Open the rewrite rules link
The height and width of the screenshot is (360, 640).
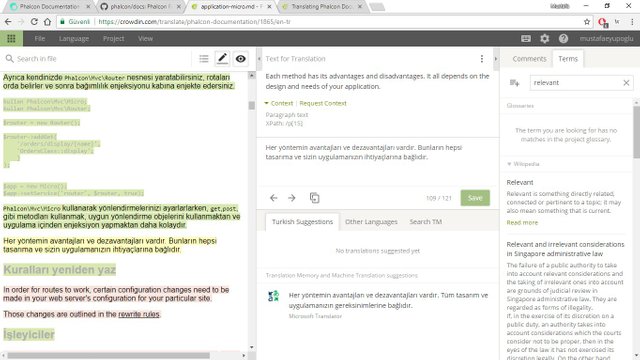pyautogui.click(x=139, y=314)
